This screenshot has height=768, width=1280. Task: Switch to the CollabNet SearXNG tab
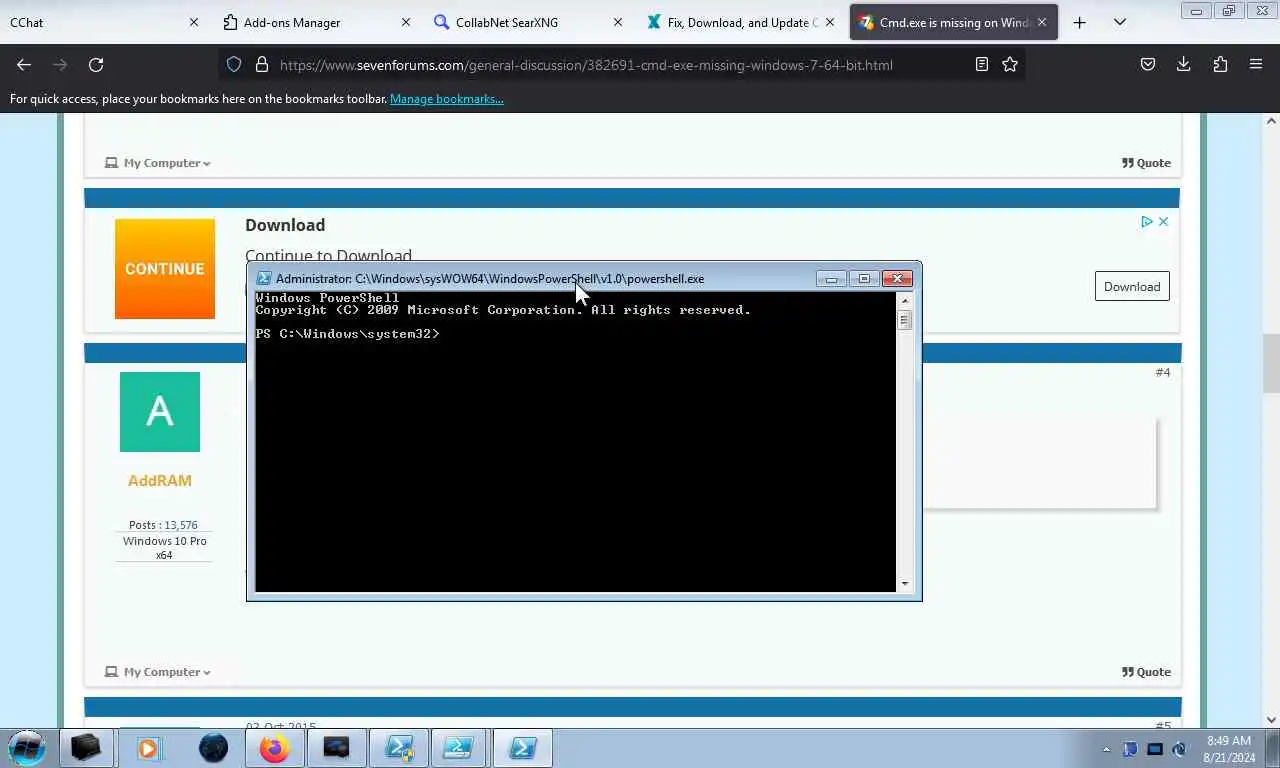point(517,22)
